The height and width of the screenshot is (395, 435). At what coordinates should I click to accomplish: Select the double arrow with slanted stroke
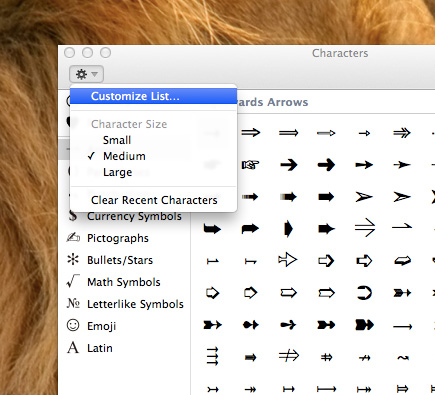pyautogui.click(x=289, y=356)
